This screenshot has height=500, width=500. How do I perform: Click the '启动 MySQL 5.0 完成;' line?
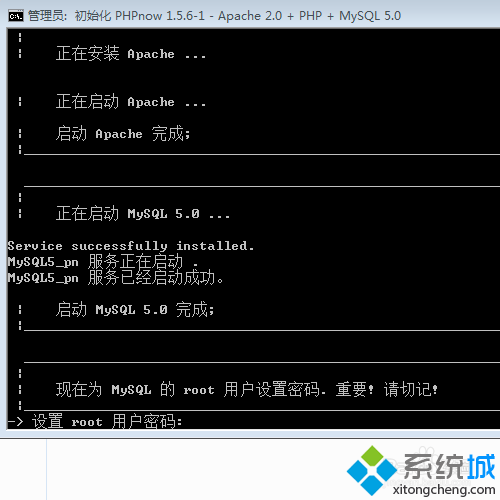coord(135,310)
